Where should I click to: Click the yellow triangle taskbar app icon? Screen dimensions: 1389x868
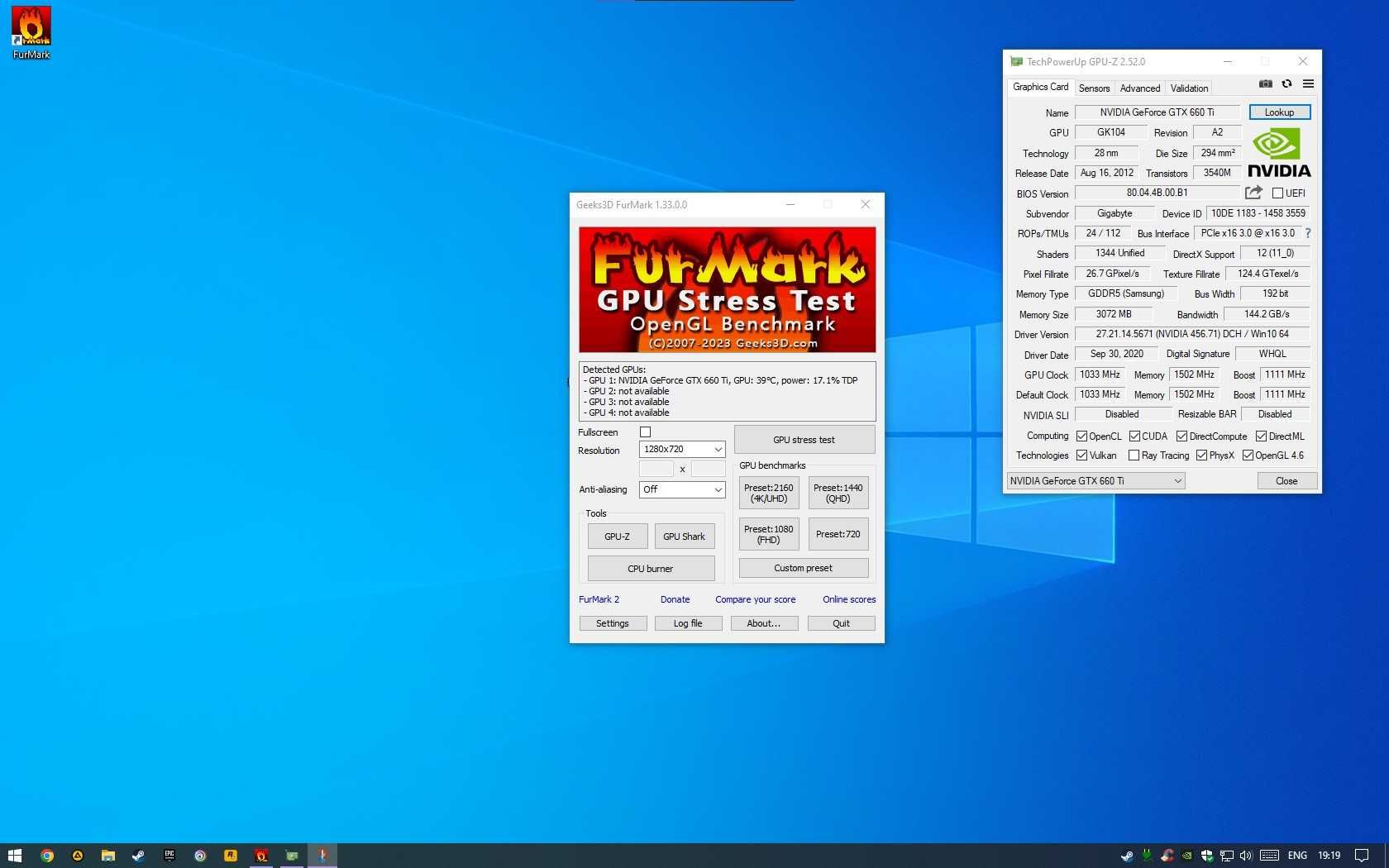coord(78,856)
